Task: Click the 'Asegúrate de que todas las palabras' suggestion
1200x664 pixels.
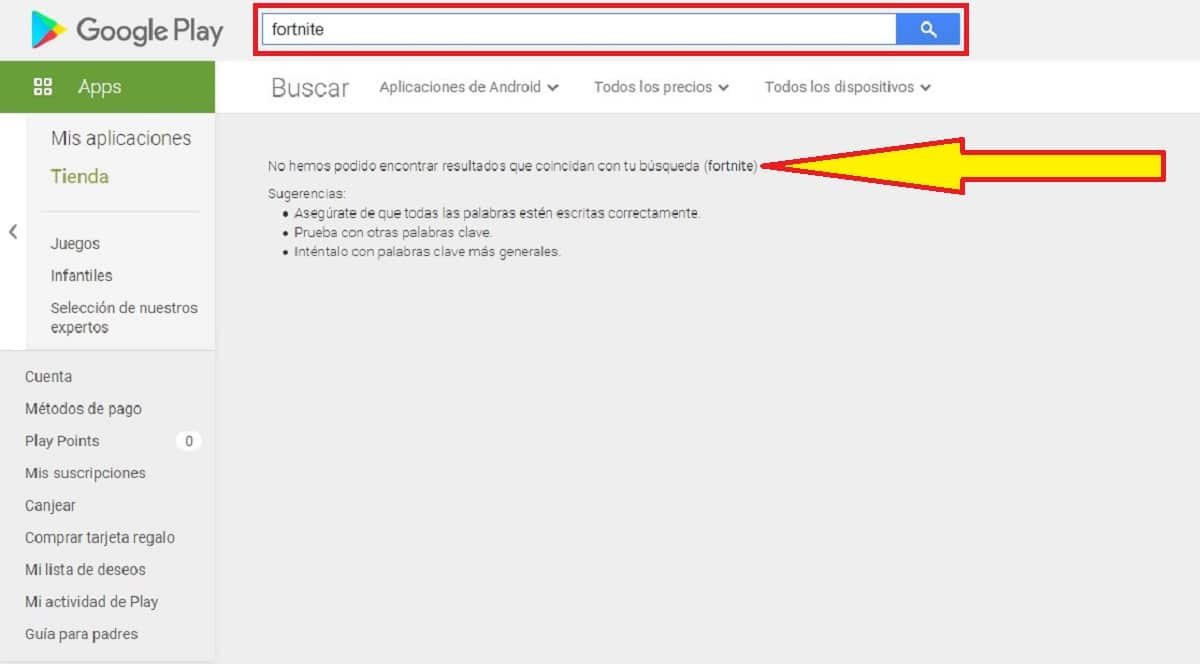Action: pyautogui.click(x=497, y=213)
